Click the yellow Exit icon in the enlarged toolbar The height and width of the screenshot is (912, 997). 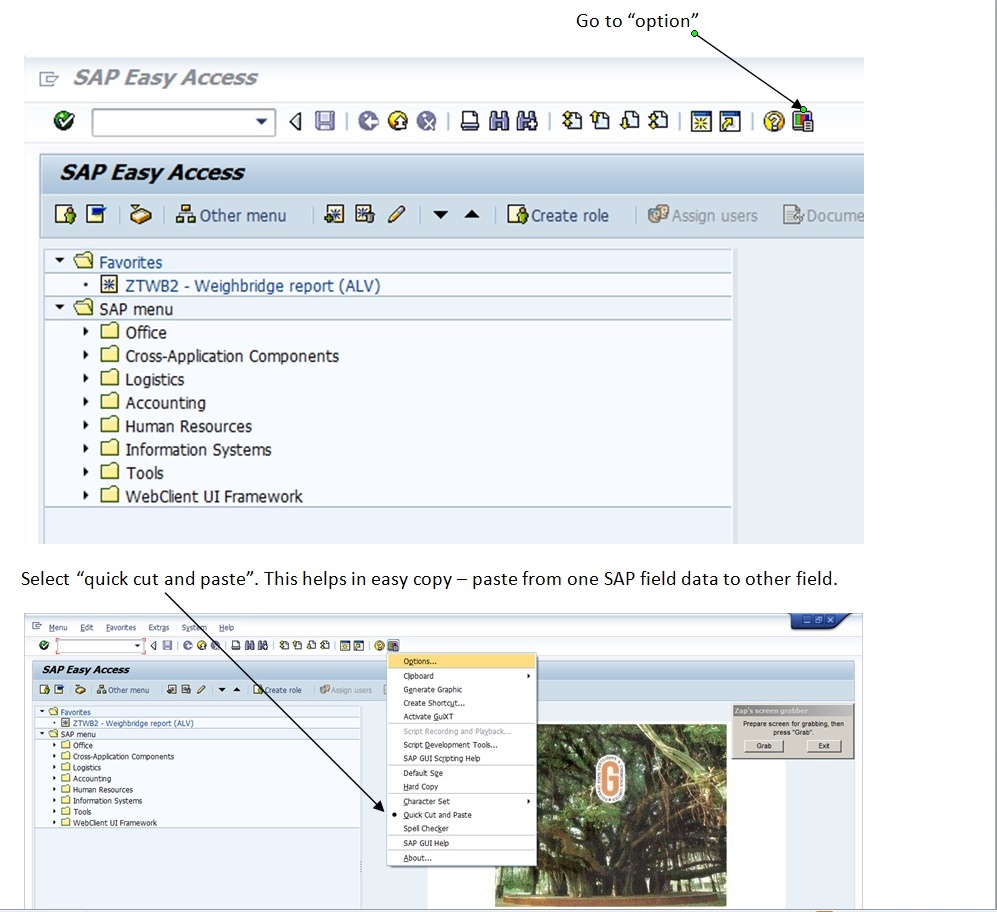click(x=398, y=121)
